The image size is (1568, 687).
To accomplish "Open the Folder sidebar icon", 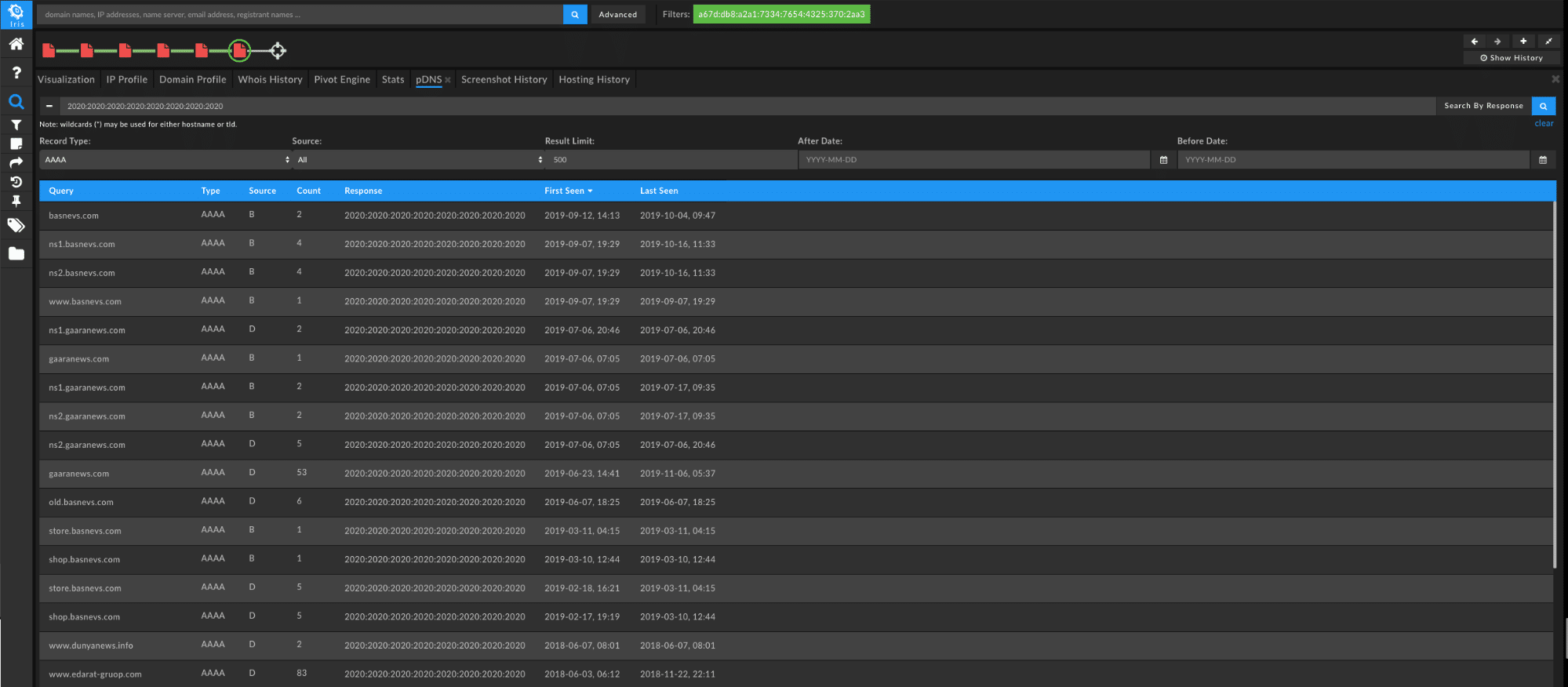I will (x=16, y=253).
